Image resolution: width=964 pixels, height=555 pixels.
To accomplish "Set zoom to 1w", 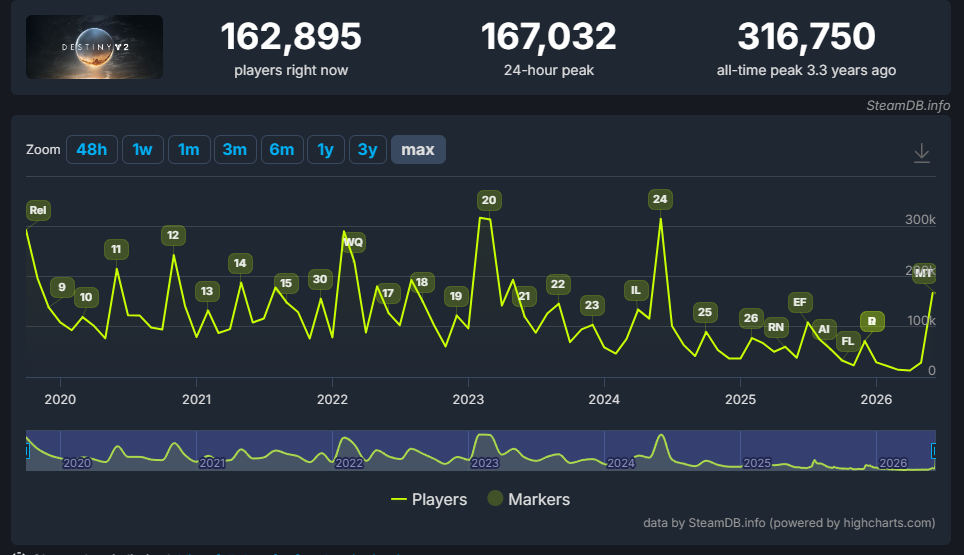I will pos(143,149).
